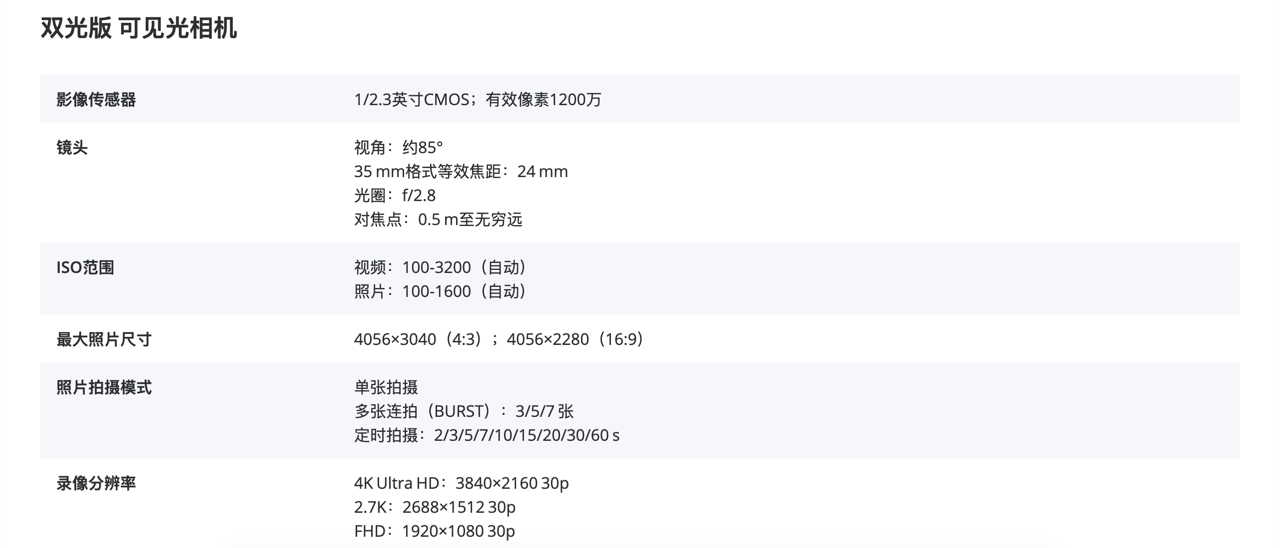Screen dimensions: 1280x548
Task: Click the 4K Ultra HD 3840×2160 line
Action: click(x=461, y=483)
